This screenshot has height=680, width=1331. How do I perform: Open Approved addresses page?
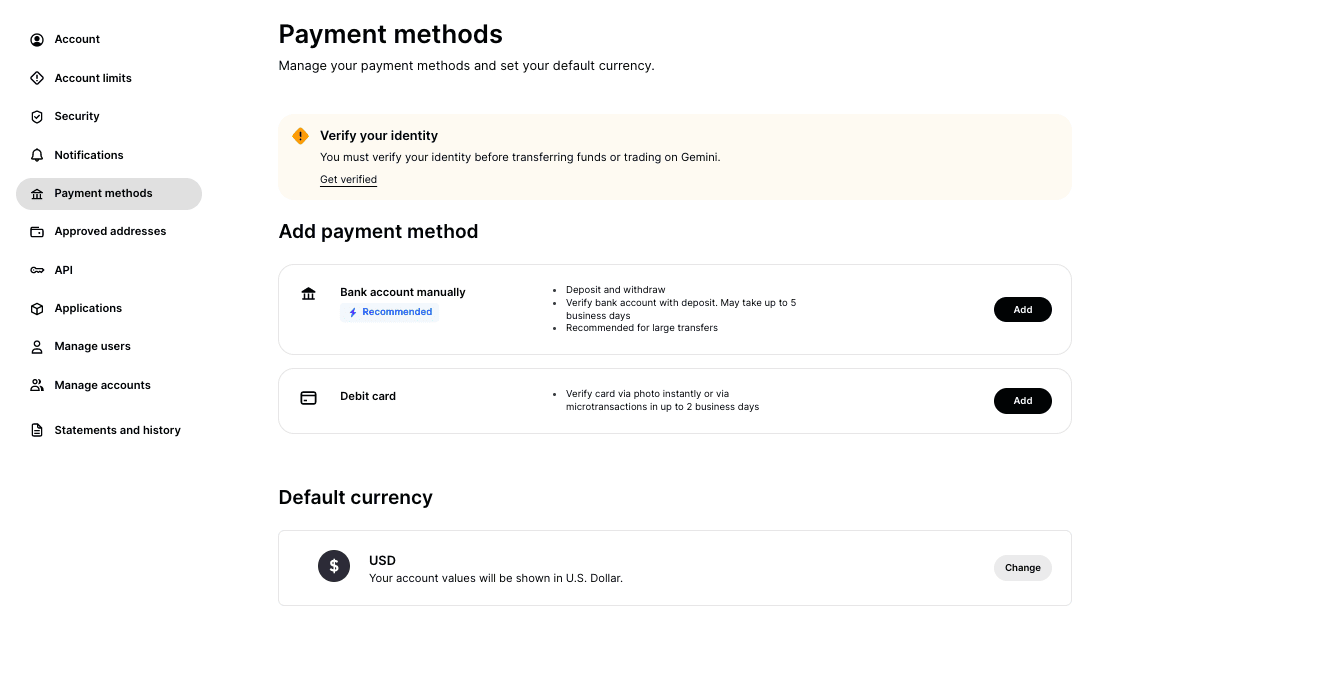[x=109, y=232]
